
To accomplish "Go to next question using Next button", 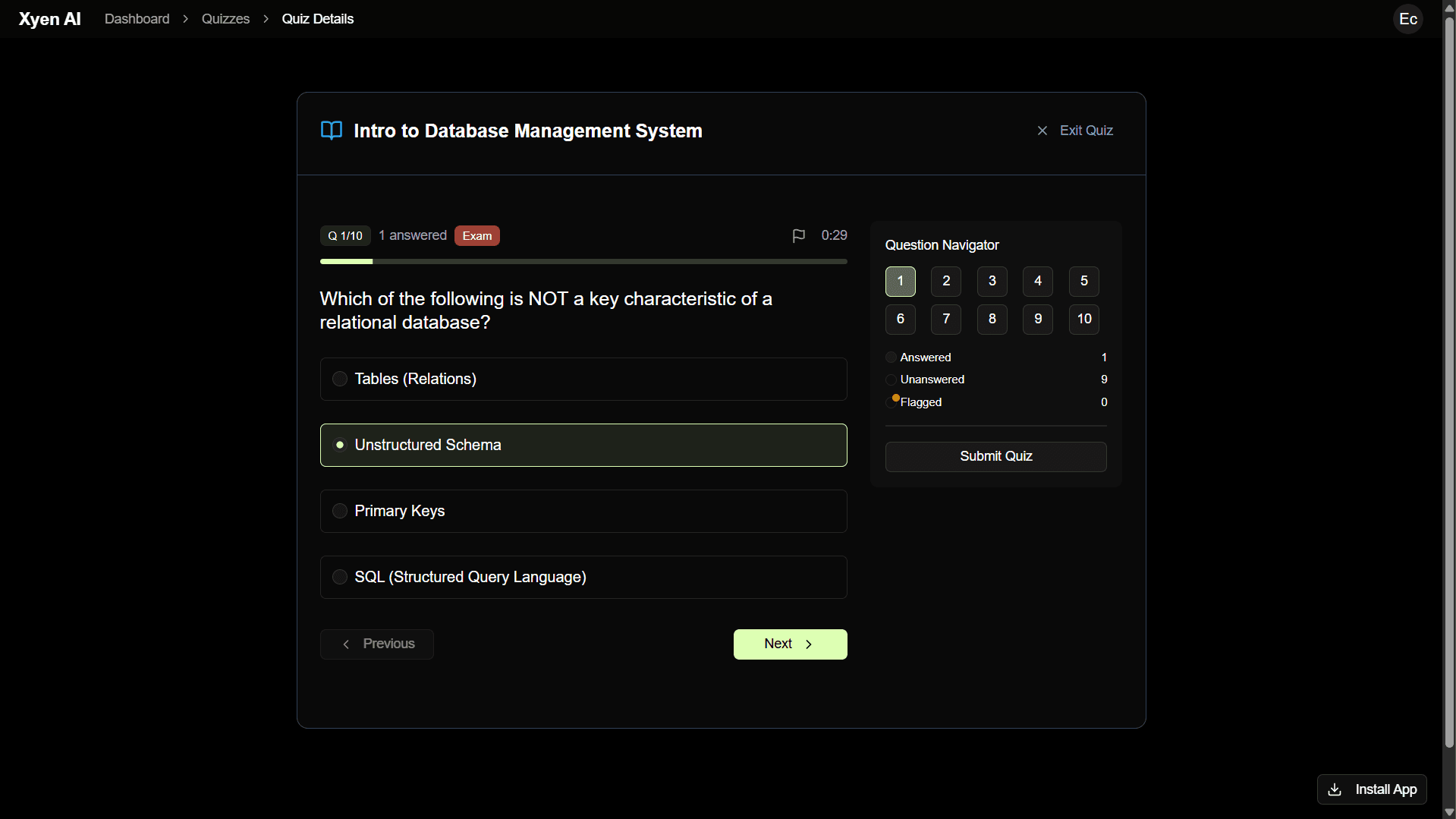I will tap(790, 644).
